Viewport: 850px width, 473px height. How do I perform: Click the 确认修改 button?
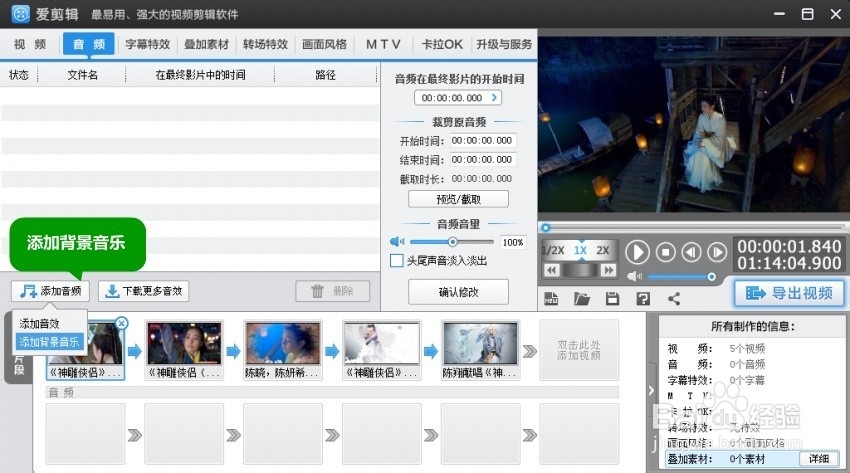point(458,292)
